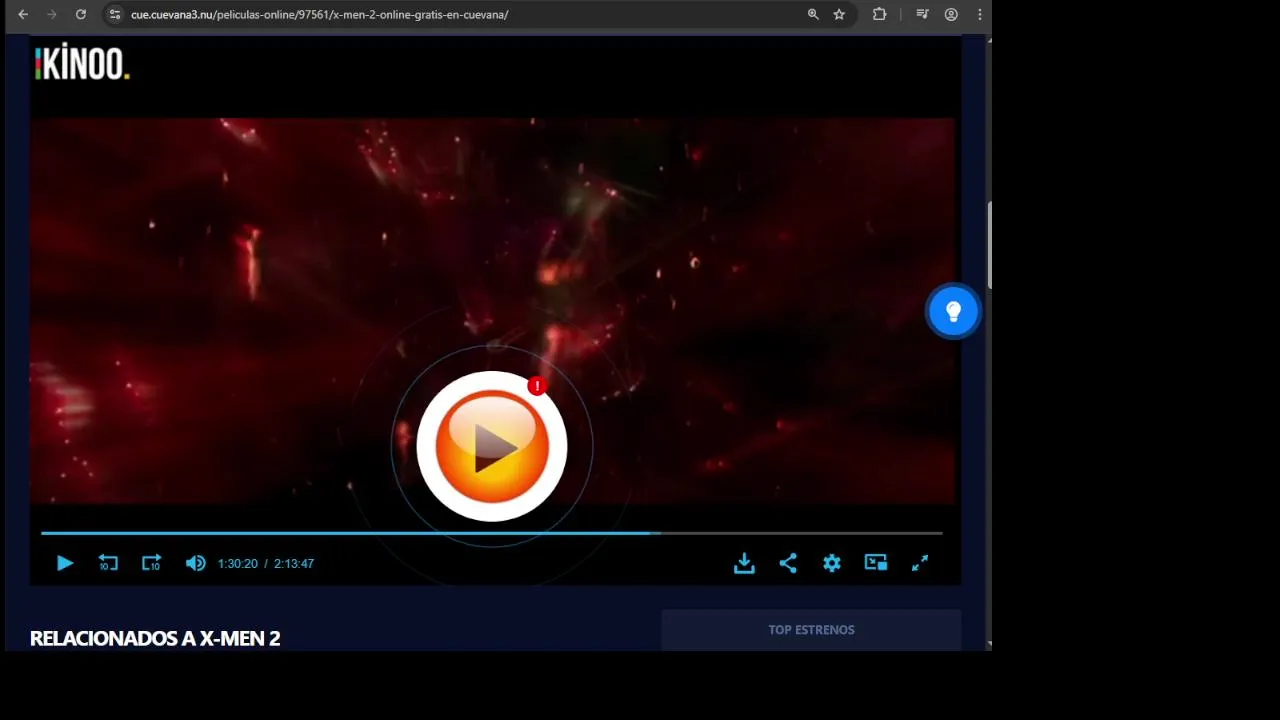Rewind 10 seconds

108,564
